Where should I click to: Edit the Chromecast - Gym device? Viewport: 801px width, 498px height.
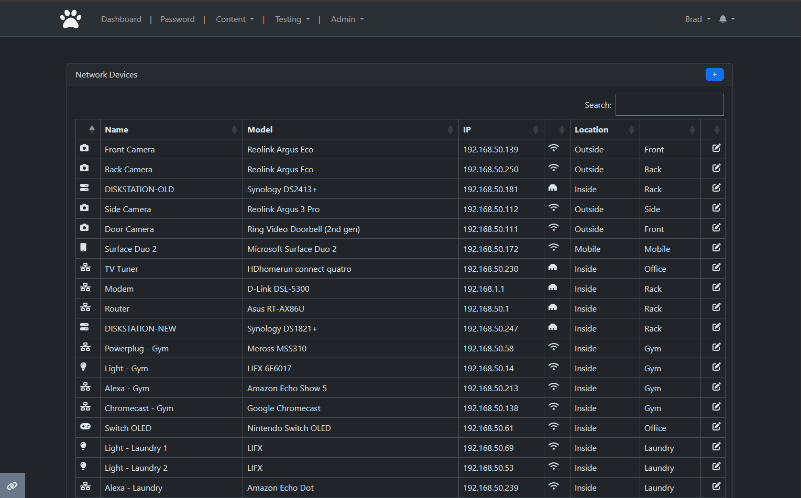point(716,407)
